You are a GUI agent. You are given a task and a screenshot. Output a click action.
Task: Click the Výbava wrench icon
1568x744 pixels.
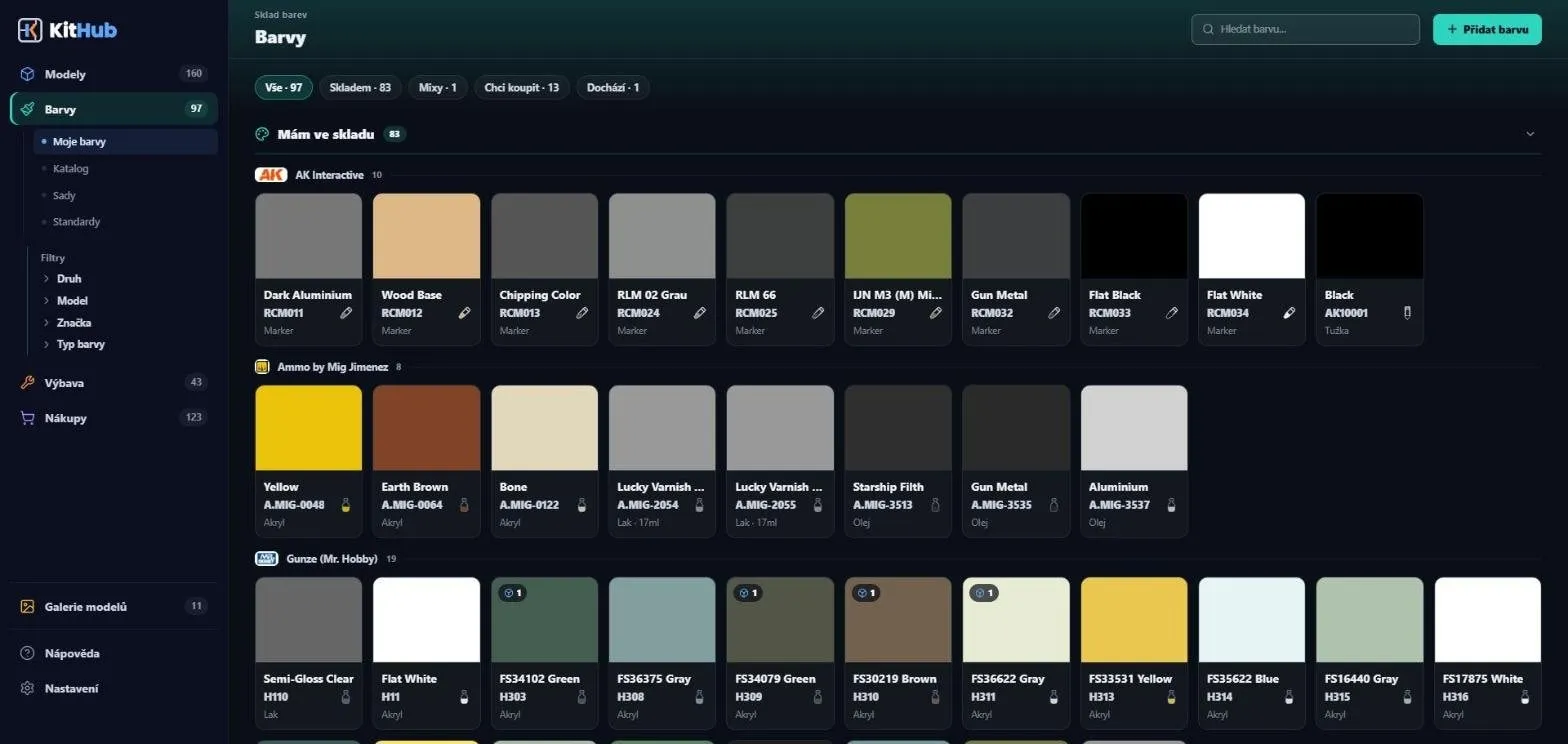[28, 383]
